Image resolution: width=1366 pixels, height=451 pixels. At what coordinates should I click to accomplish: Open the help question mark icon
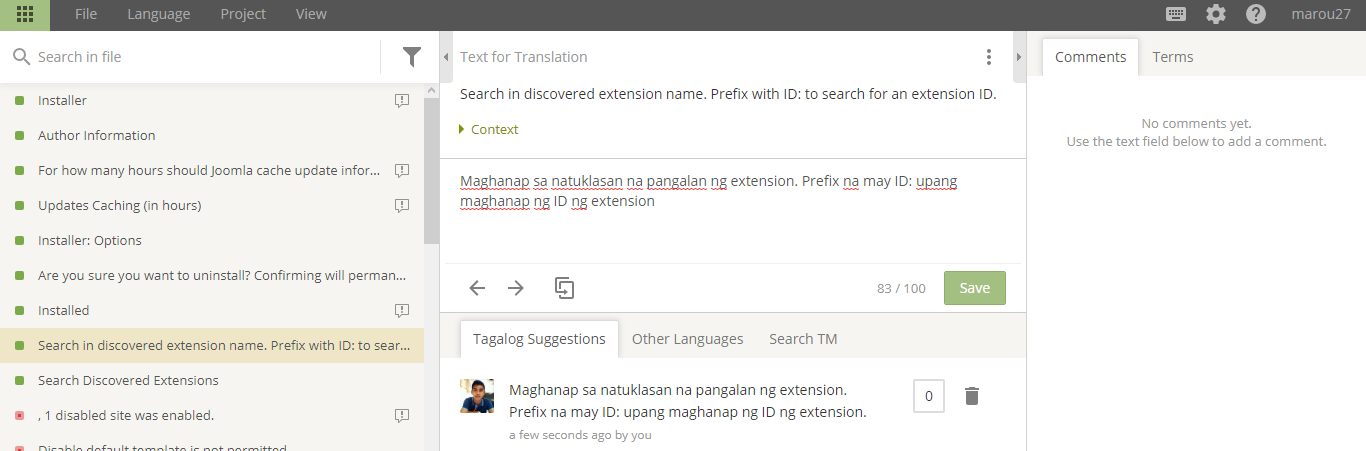tap(1256, 14)
